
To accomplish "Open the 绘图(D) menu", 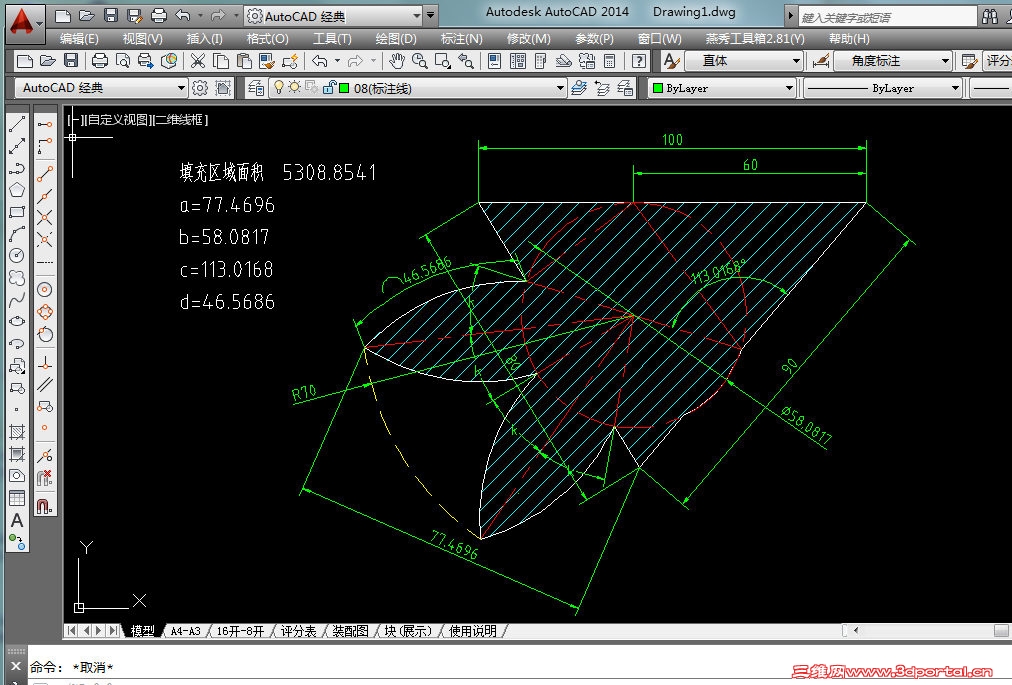I will 396,39.
